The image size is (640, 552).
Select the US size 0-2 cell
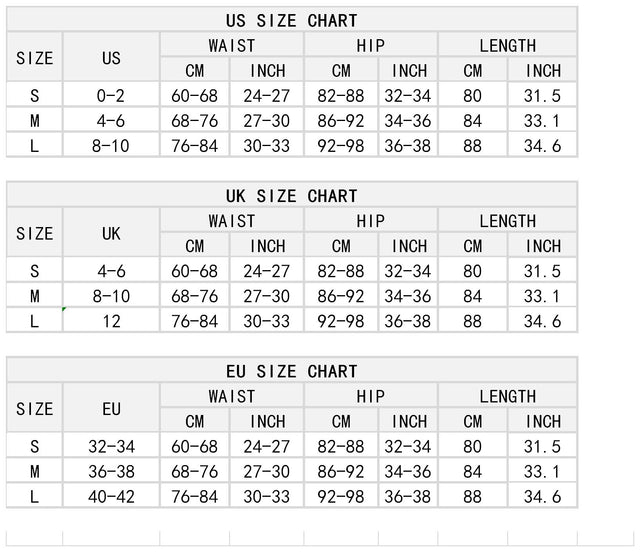click(111, 95)
